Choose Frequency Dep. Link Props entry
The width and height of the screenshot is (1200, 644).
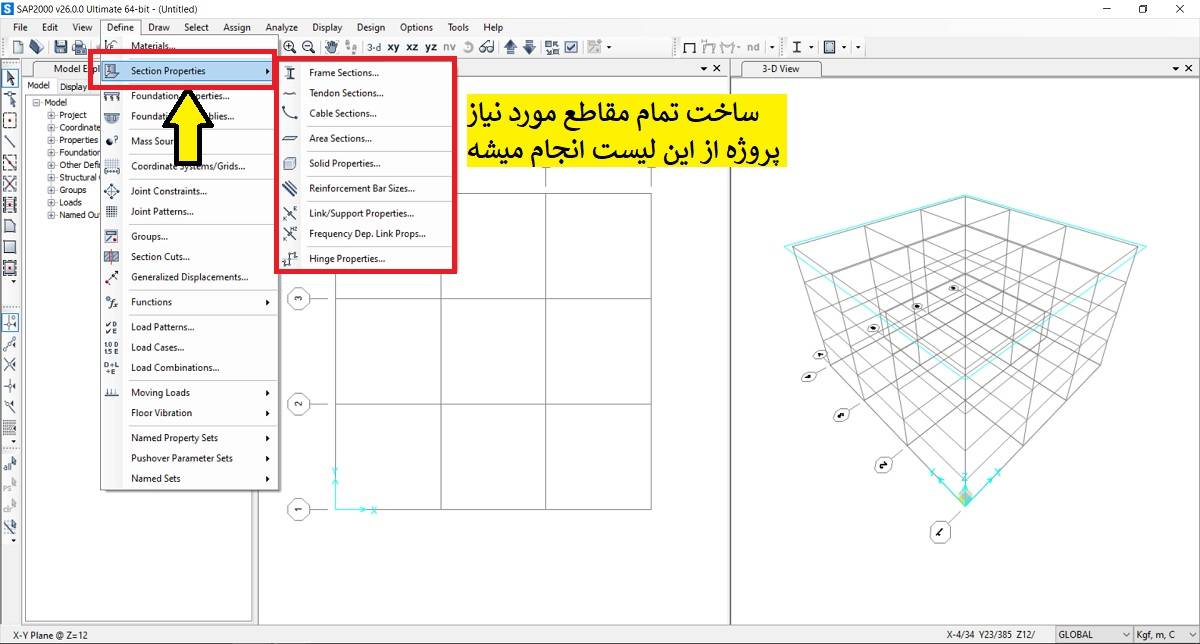(366, 234)
